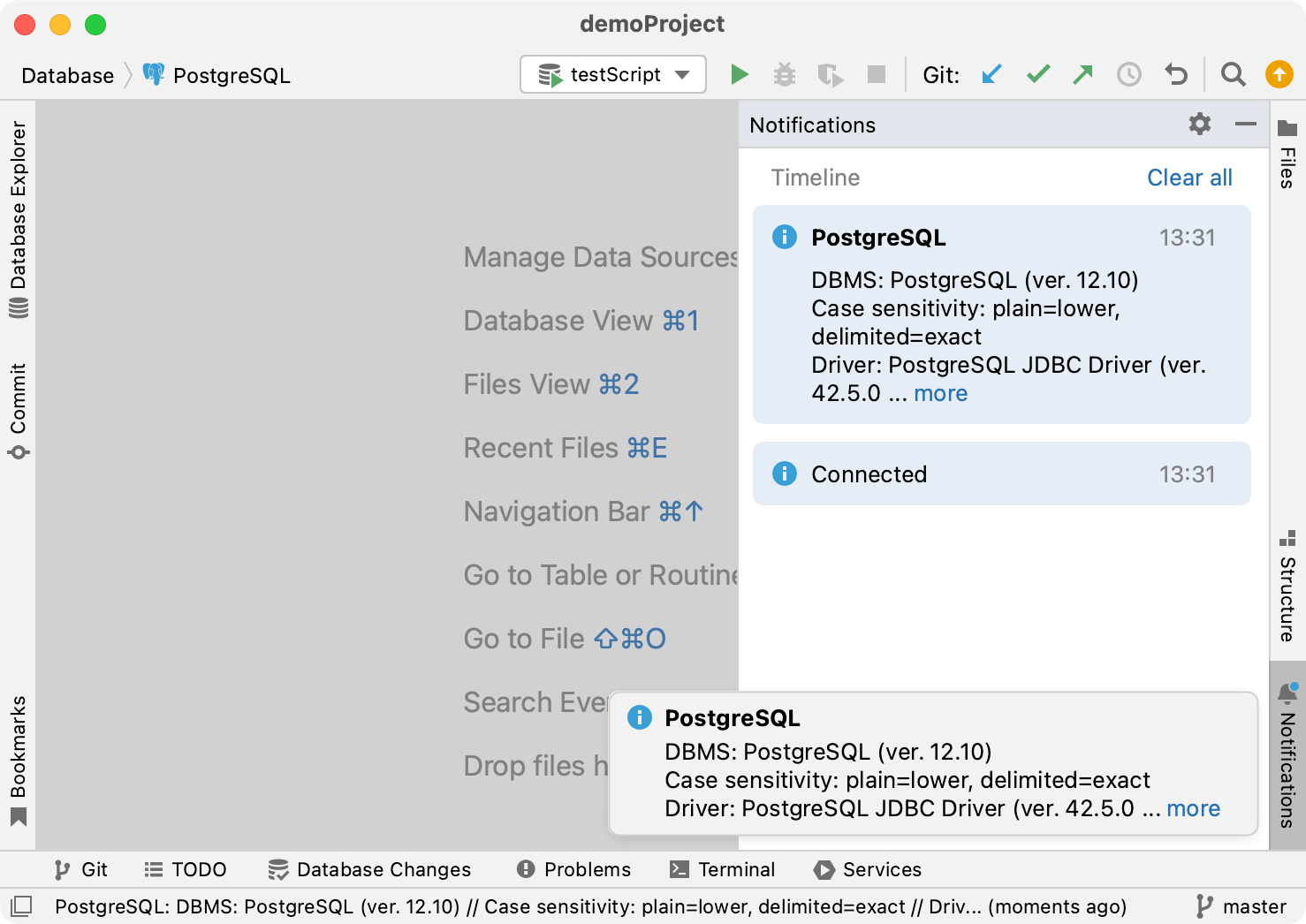Open Search Everywhere with the magnifier
Viewport: 1306px width, 924px height.
pyautogui.click(x=1233, y=74)
